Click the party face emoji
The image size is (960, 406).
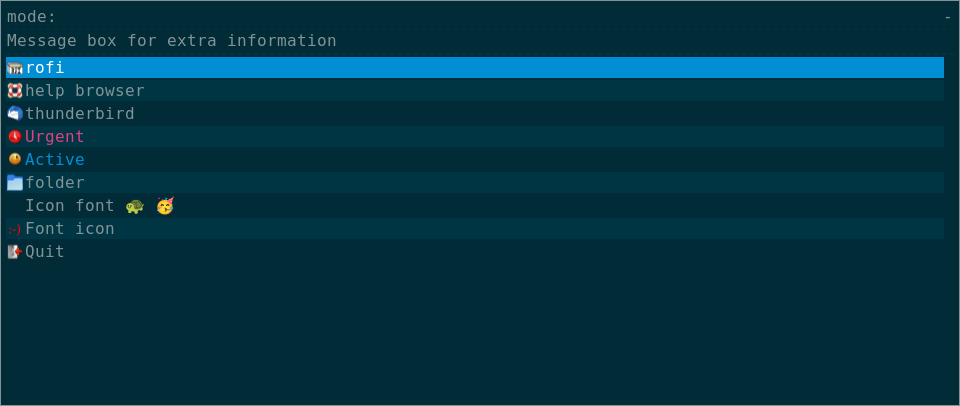(x=165, y=206)
